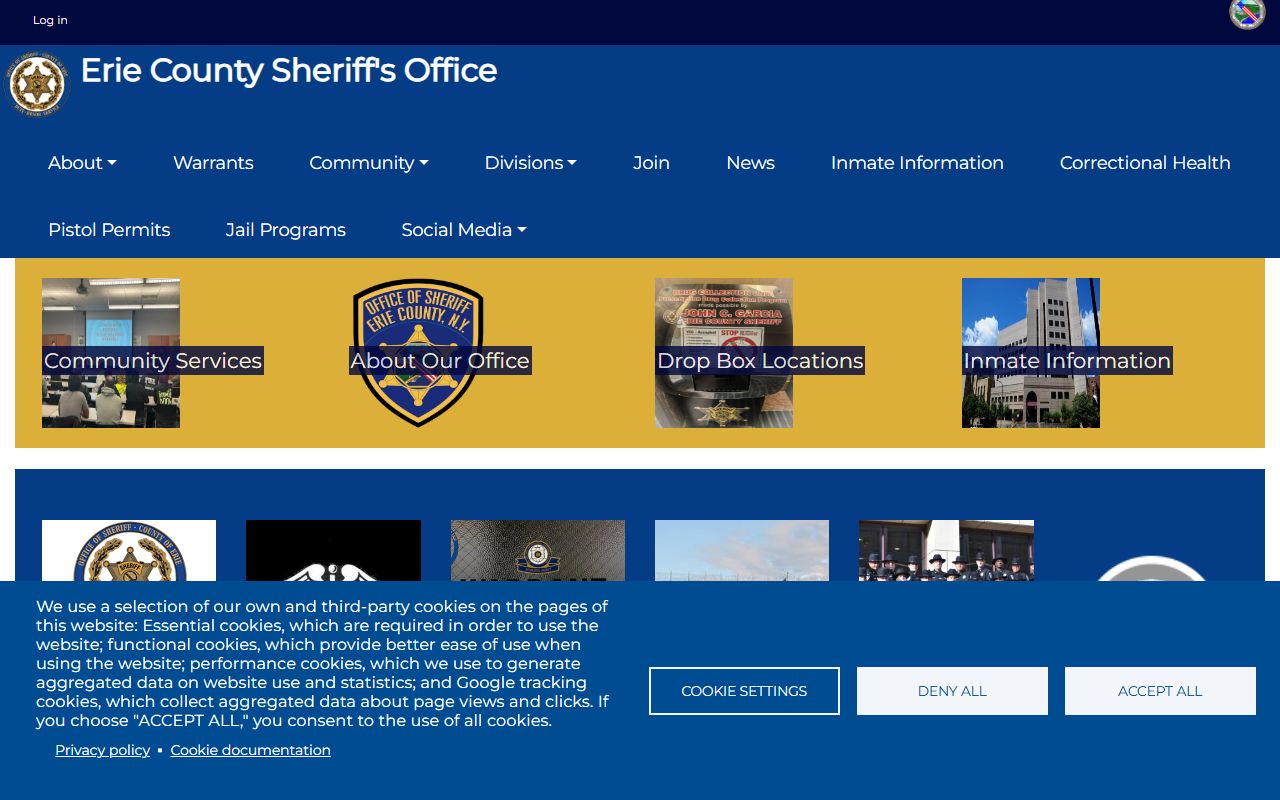
Task: Expand the Divisions dropdown menu
Action: (530, 162)
